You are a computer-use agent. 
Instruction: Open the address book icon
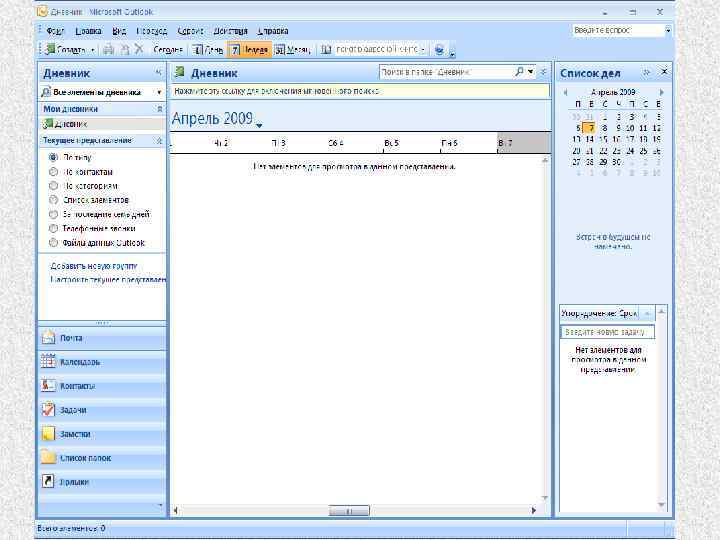326,49
